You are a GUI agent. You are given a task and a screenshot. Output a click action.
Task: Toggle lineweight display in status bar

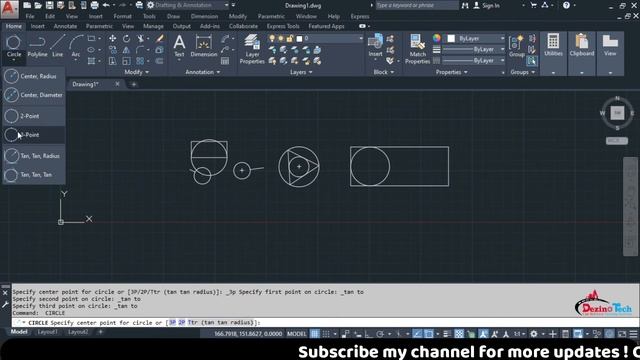point(447,334)
